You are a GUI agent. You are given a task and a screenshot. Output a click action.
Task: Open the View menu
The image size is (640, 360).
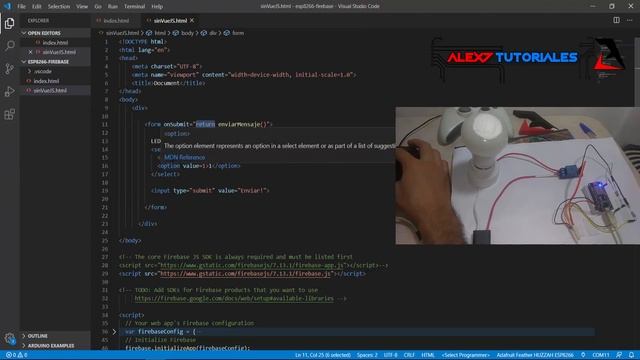82,7
